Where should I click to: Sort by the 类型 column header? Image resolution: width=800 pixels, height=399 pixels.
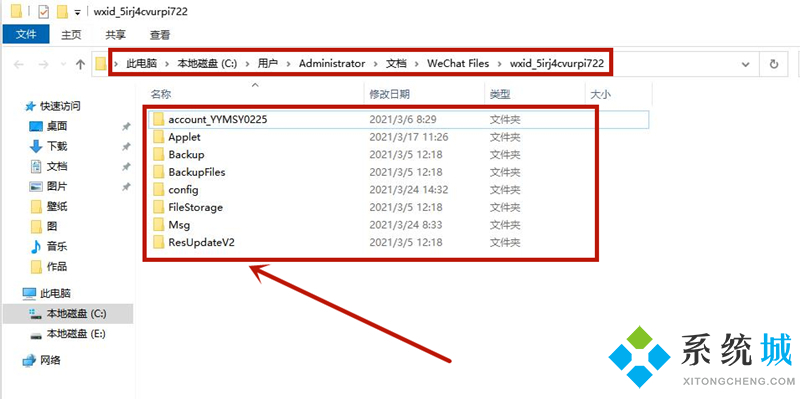point(500,94)
